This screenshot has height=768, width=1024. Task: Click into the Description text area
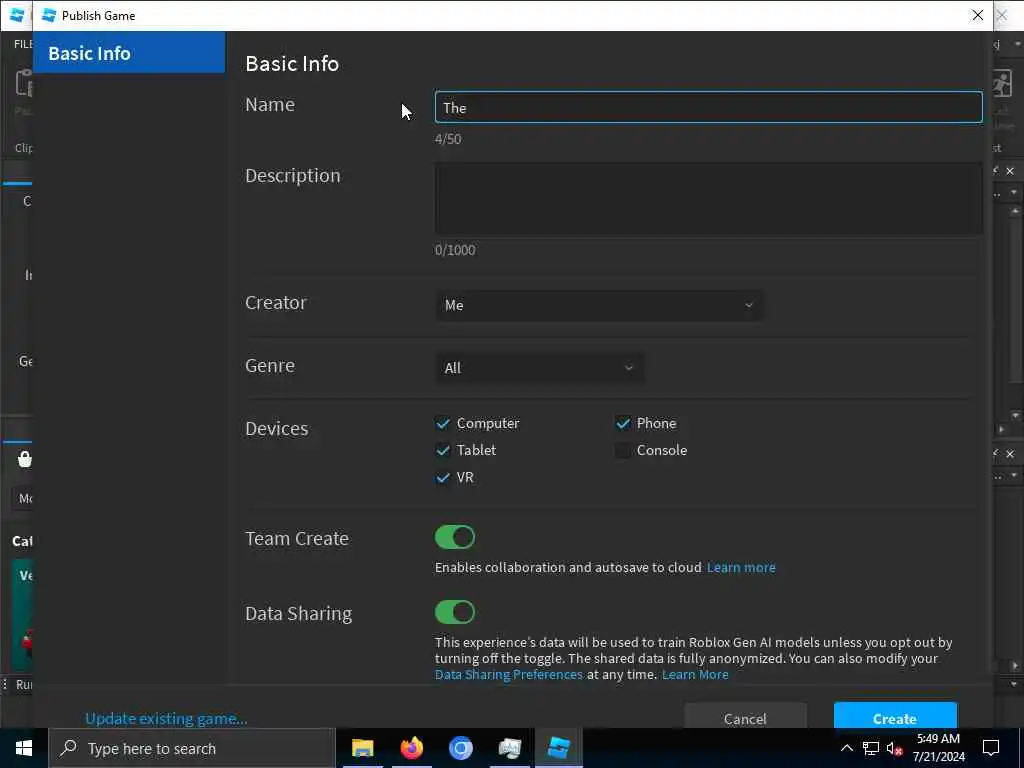[x=709, y=198]
